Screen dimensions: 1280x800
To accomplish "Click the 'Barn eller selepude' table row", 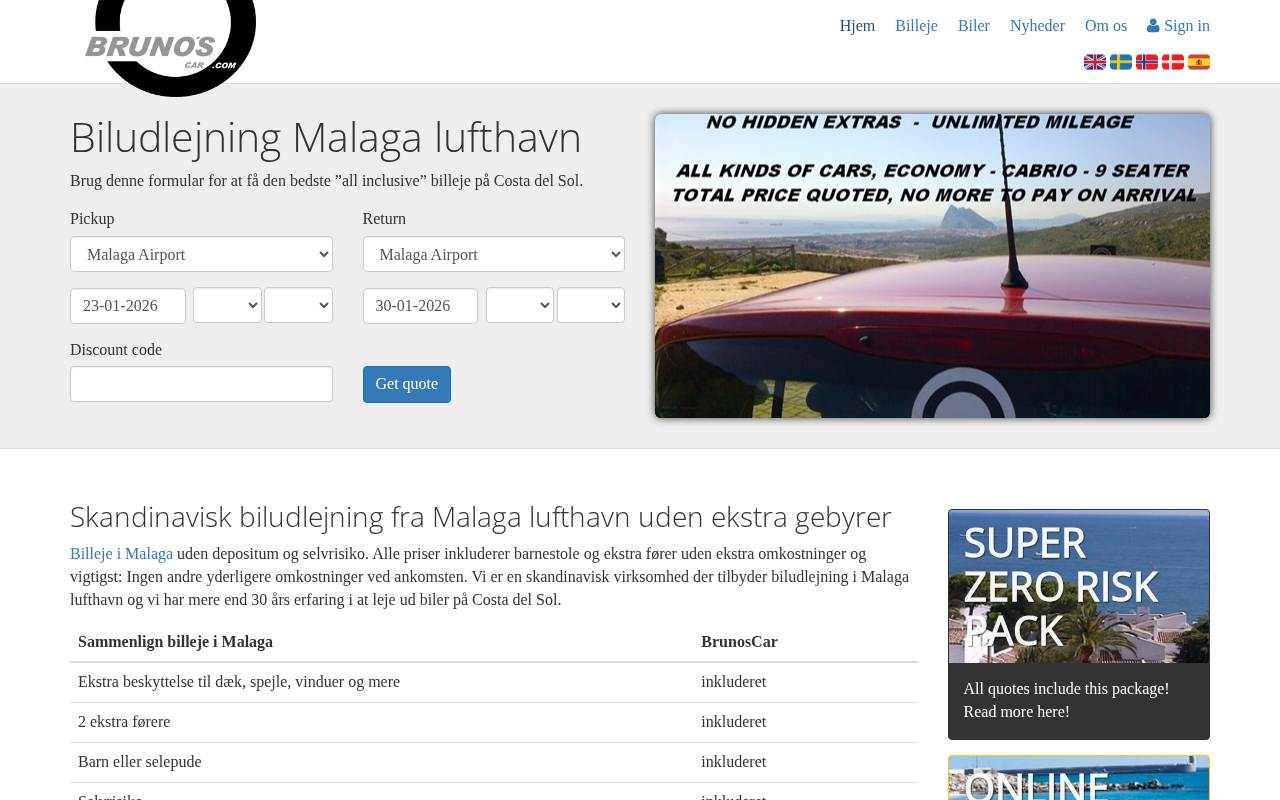I will [494, 762].
